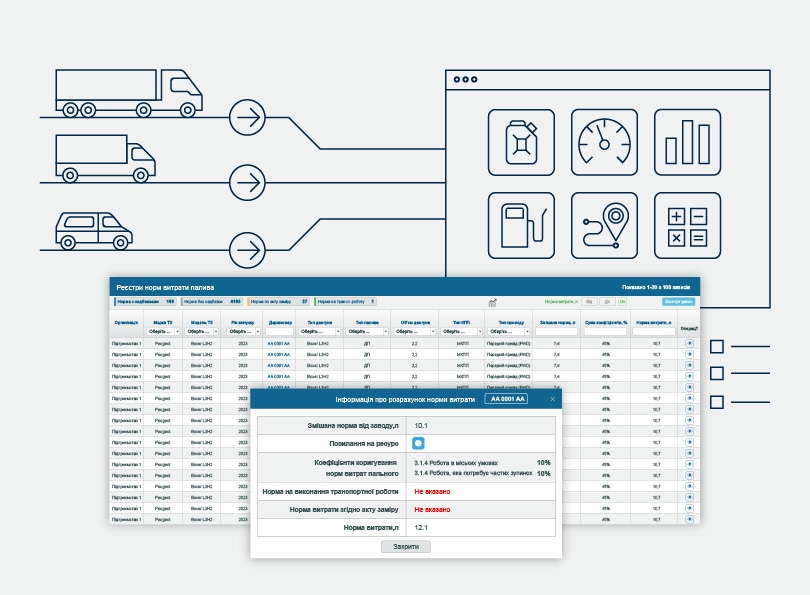Click the fuel canister icon
The height and width of the screenshot is (595, 810).
[x=520, y=142]
